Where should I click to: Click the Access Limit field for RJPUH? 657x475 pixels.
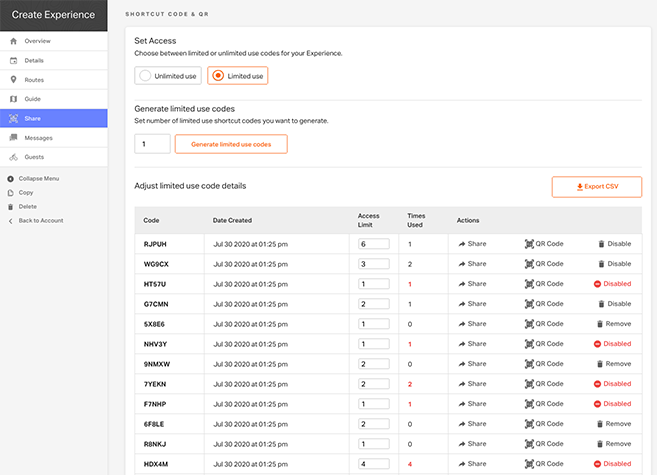(x=374, y=244)
